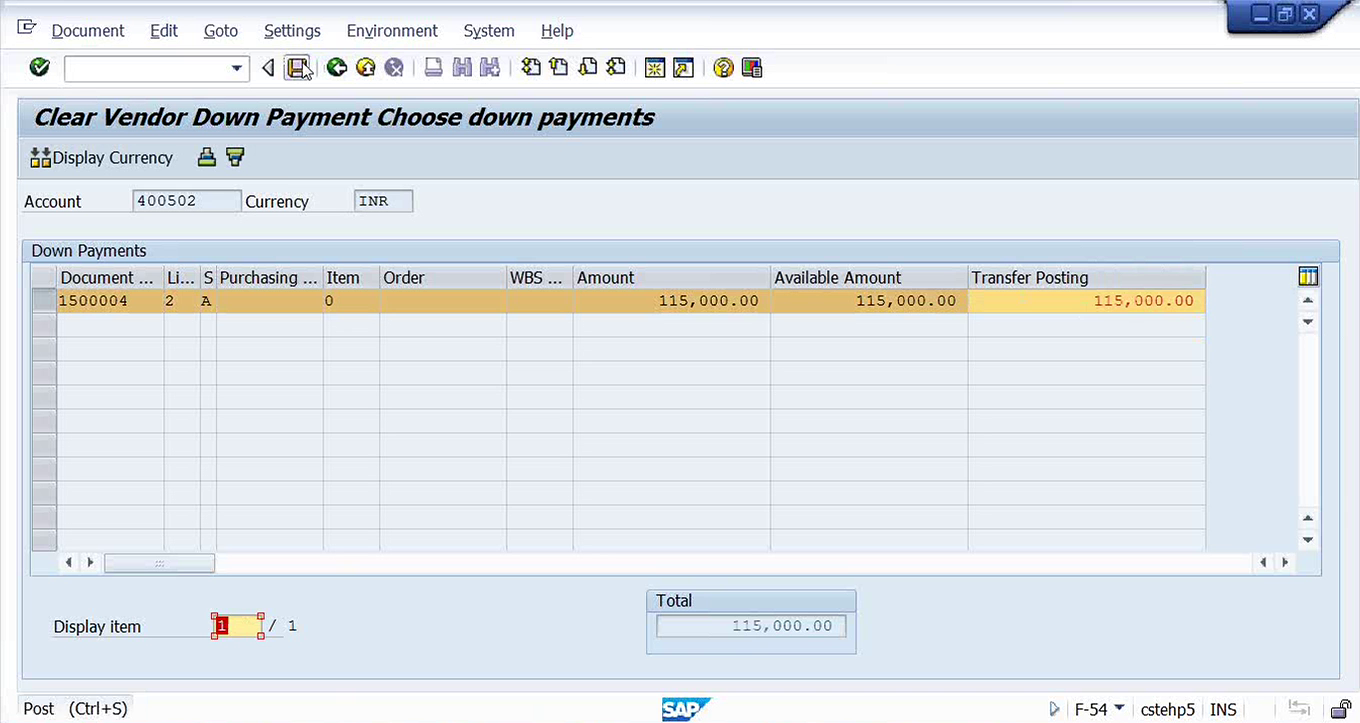This screenshot has width=1360, height=723.
Task: Click the Create New Session icon
Action: click(x=655, y=68)
